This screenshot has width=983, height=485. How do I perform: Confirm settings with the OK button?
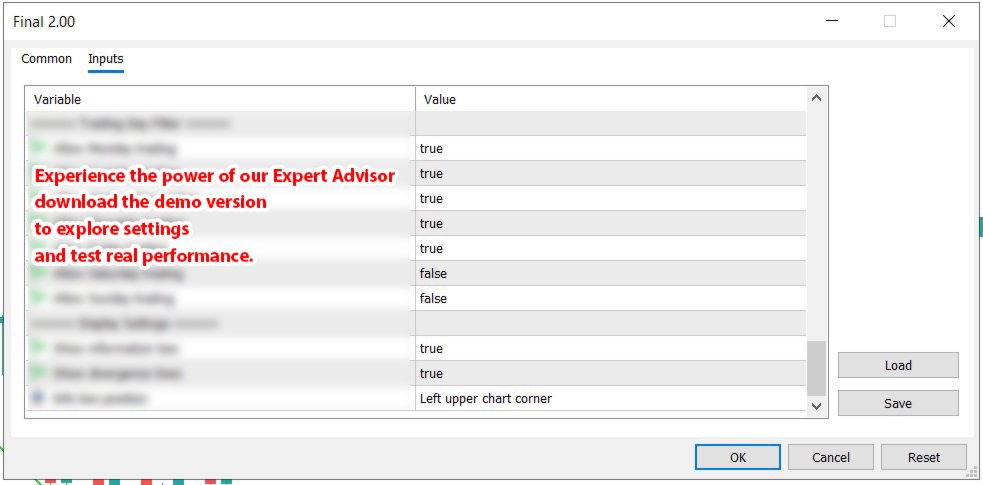coord(738,457)
